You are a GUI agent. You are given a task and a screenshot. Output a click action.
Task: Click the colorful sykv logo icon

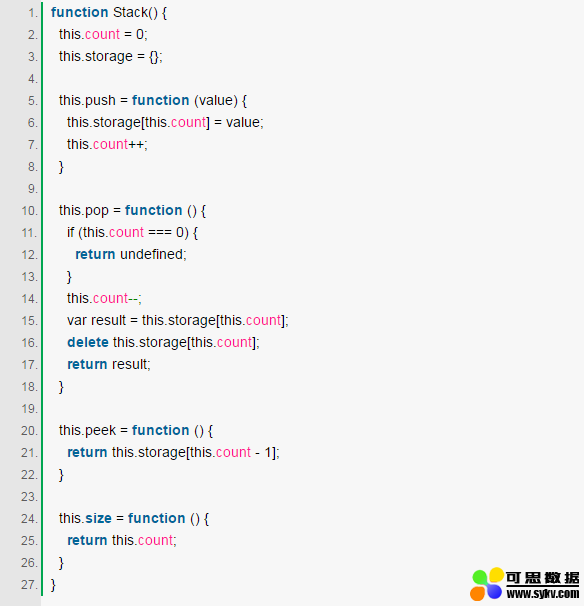coord(487,584)
